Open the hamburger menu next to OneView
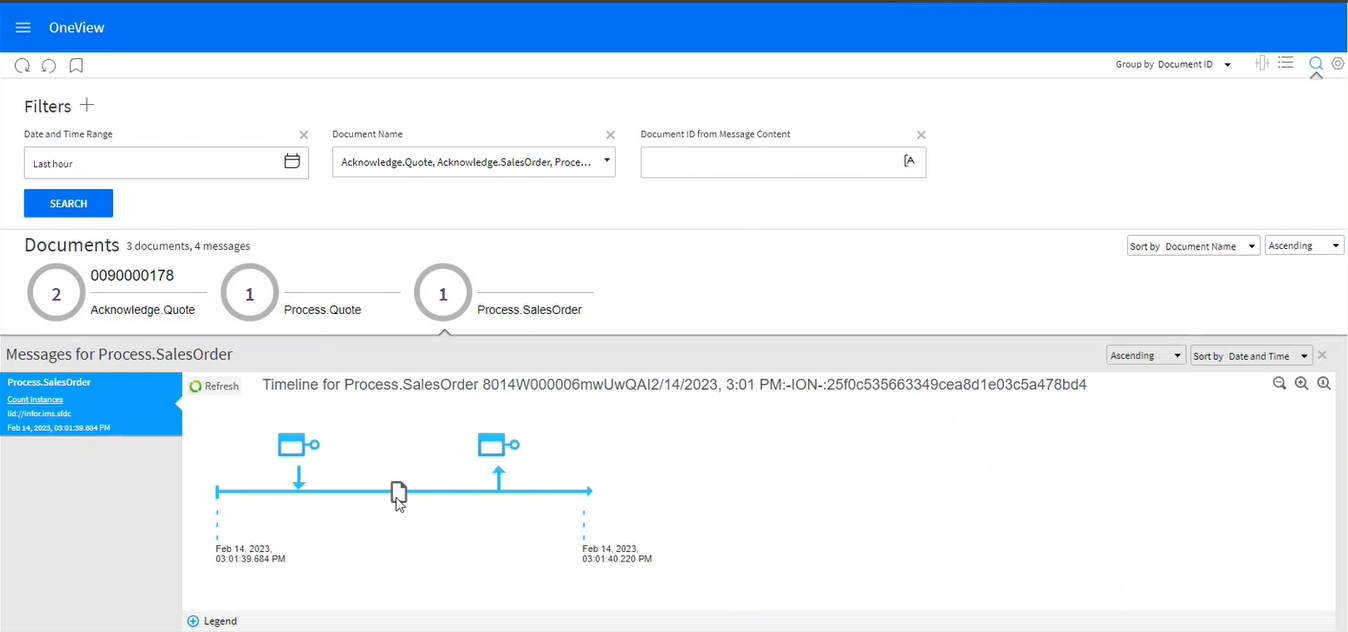1348x632 pixels. point(22,27)
